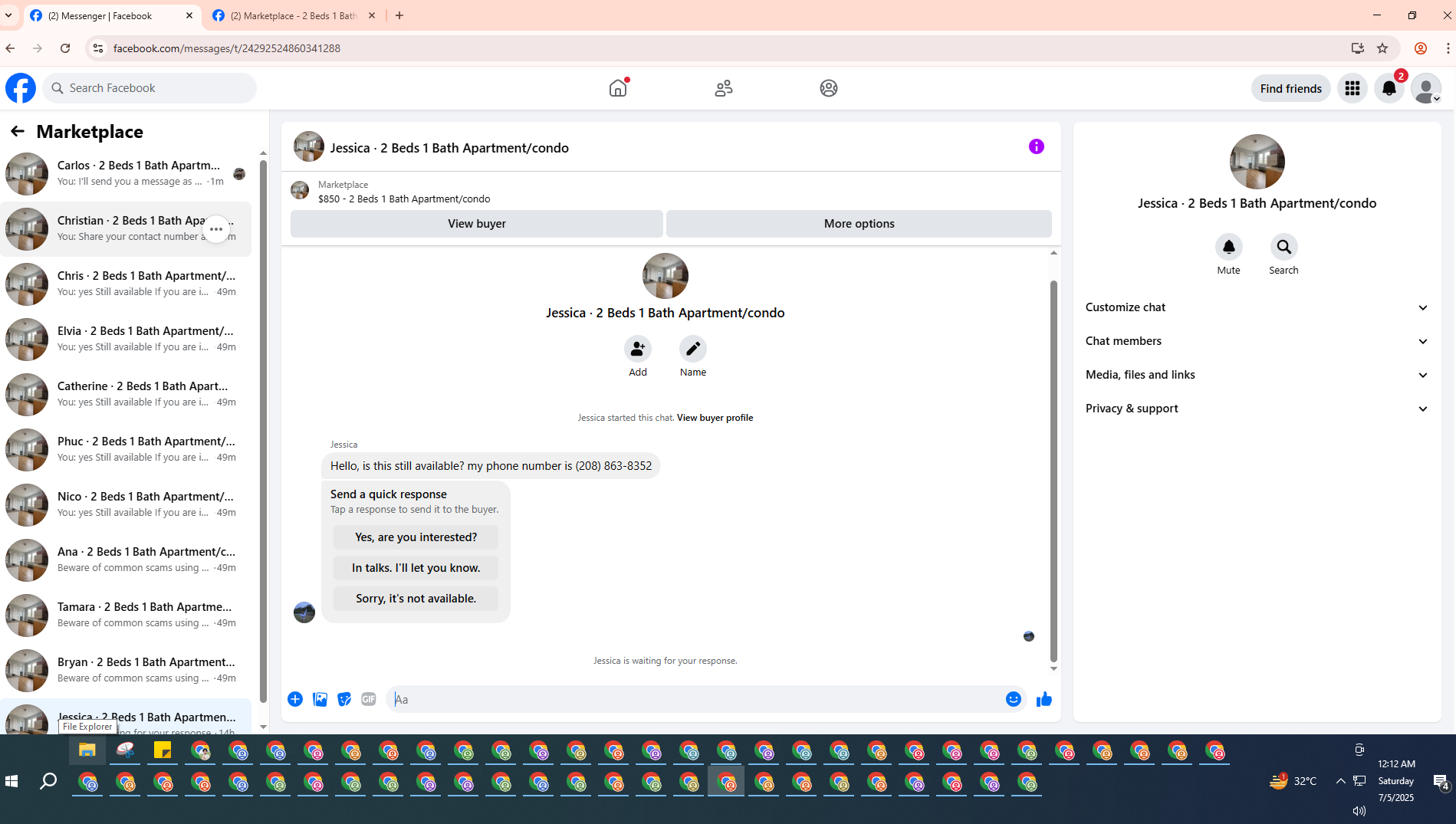1456x824 pixels.
Task: Open File Explorer from the taskbar
Action: coord(87,750)
